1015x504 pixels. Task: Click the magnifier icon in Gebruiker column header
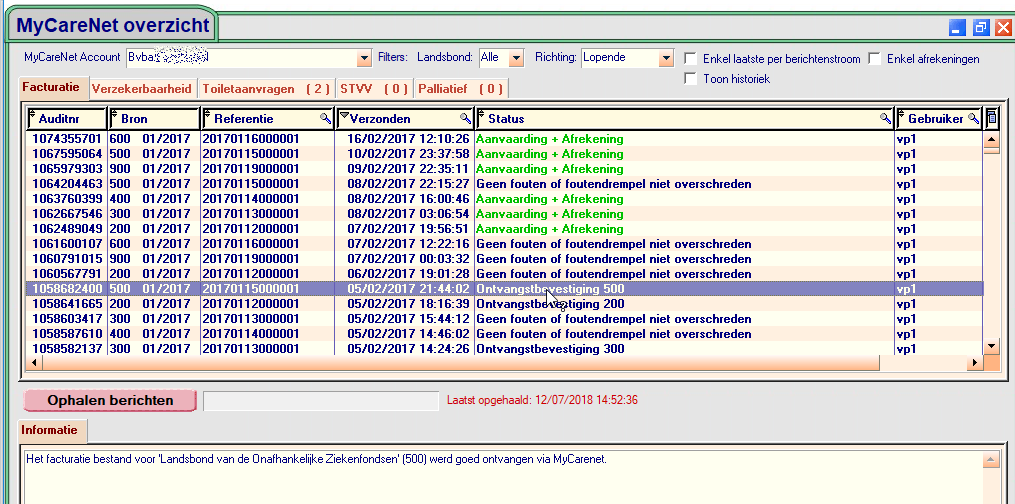click(x=972, y=119)
